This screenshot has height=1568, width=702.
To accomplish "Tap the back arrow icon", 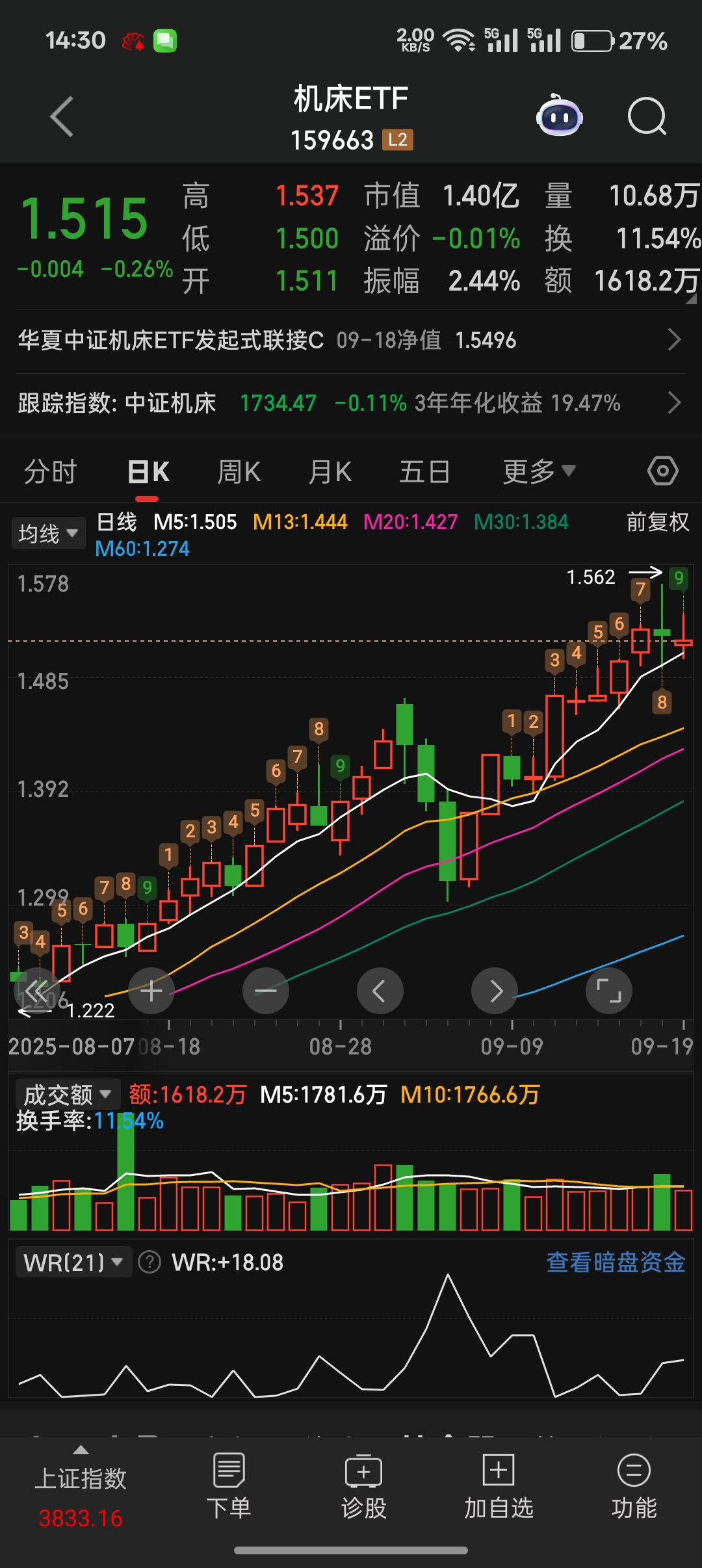I will [x=62, y=117].
